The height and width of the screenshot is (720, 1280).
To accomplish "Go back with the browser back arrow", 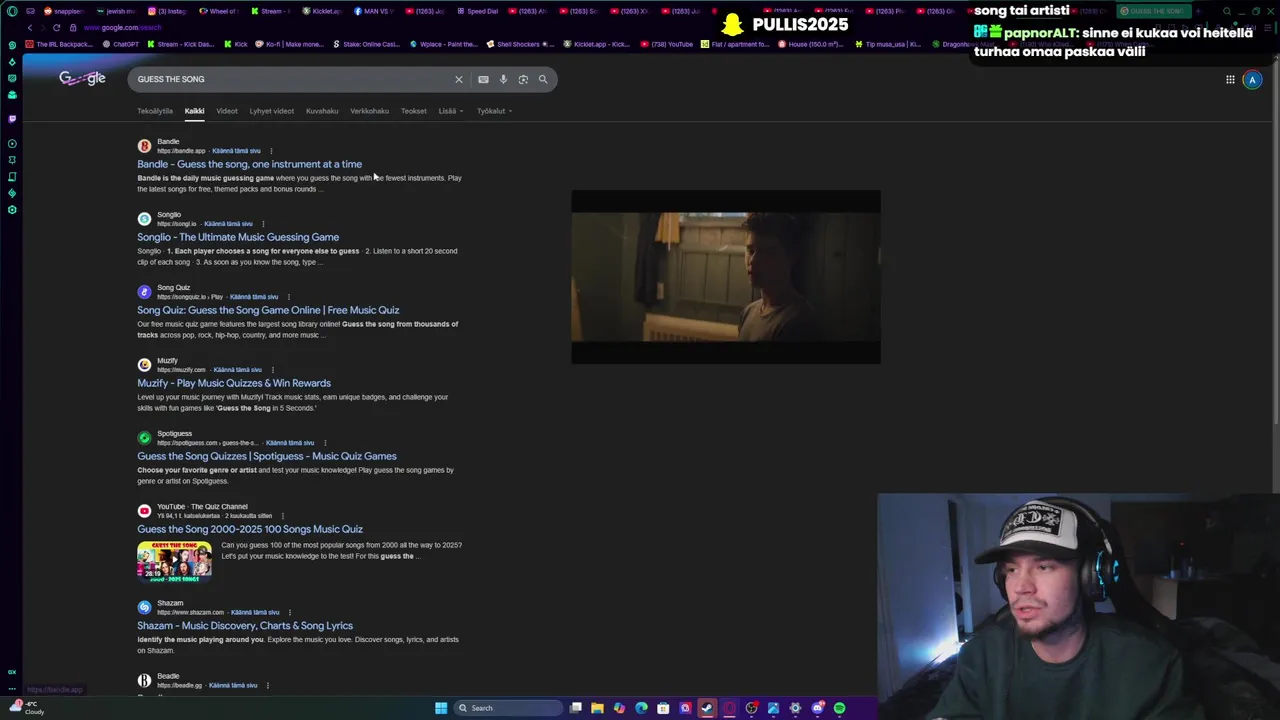I will coord(30,27).
